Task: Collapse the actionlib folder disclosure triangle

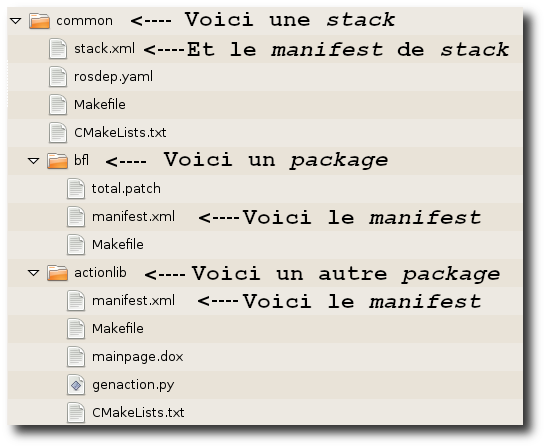Action: [33, 273]
